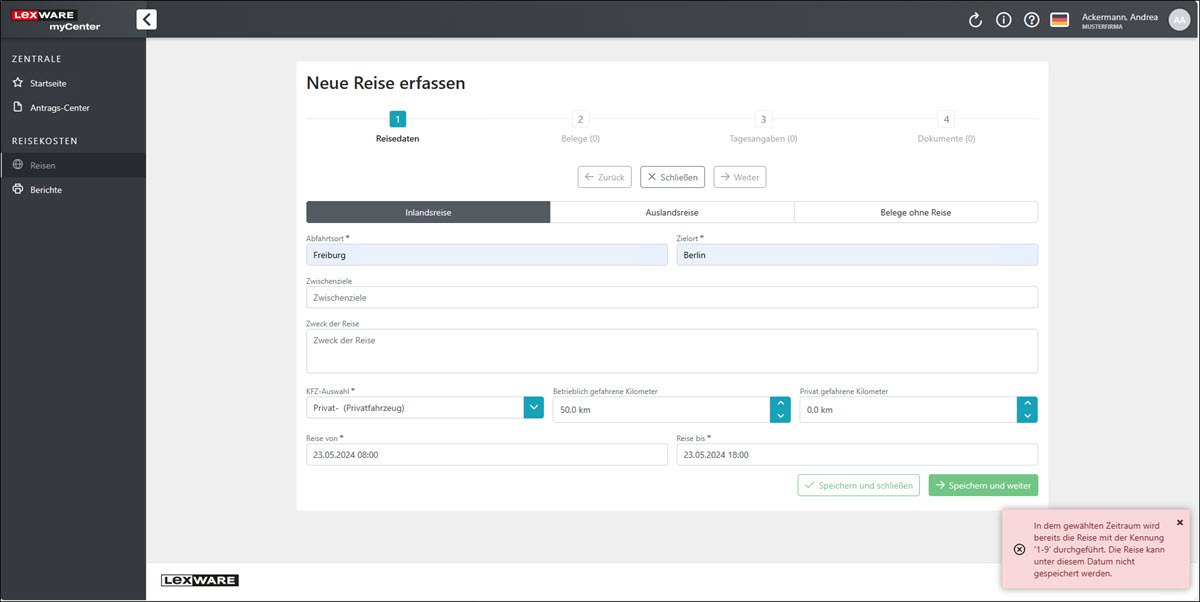Click the Speichern und weiter button
The width and height of the screenshot is (1200, 602).
point(982,485)
